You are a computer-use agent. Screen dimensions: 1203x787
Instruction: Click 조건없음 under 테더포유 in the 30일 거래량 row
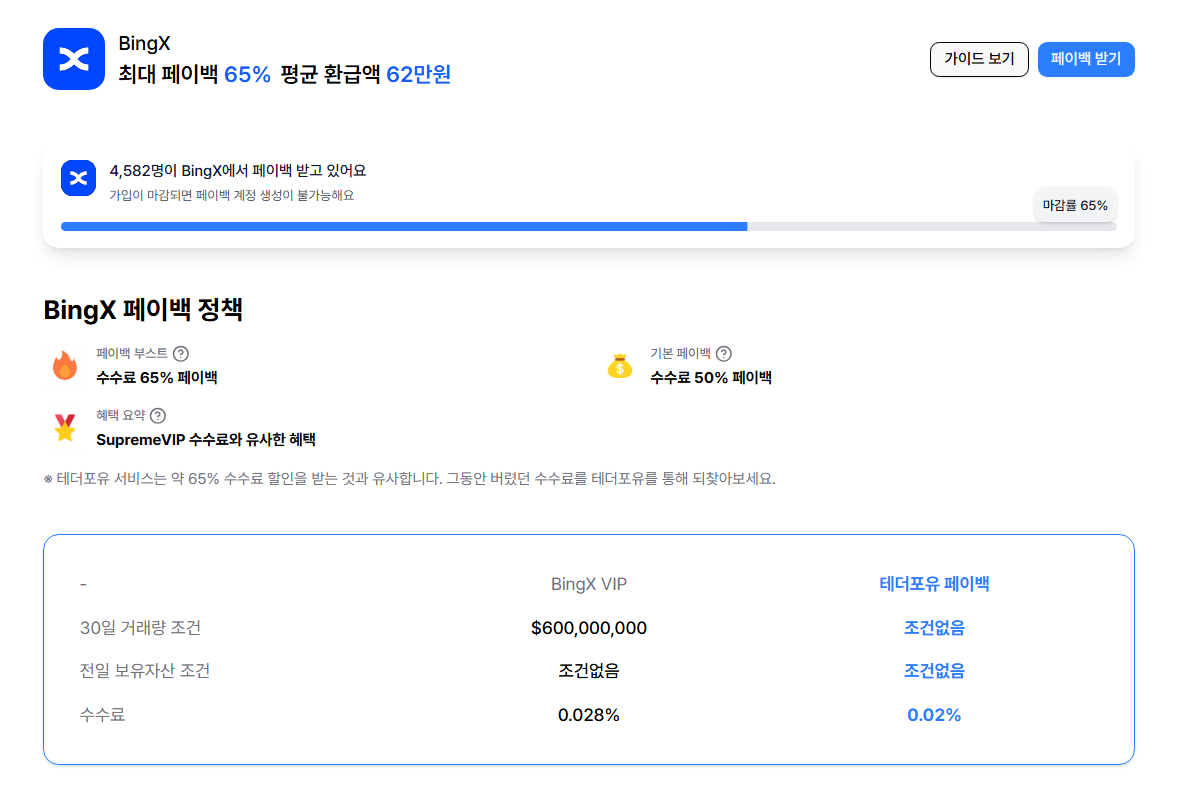pyautogui.click(x=934, y=628)
